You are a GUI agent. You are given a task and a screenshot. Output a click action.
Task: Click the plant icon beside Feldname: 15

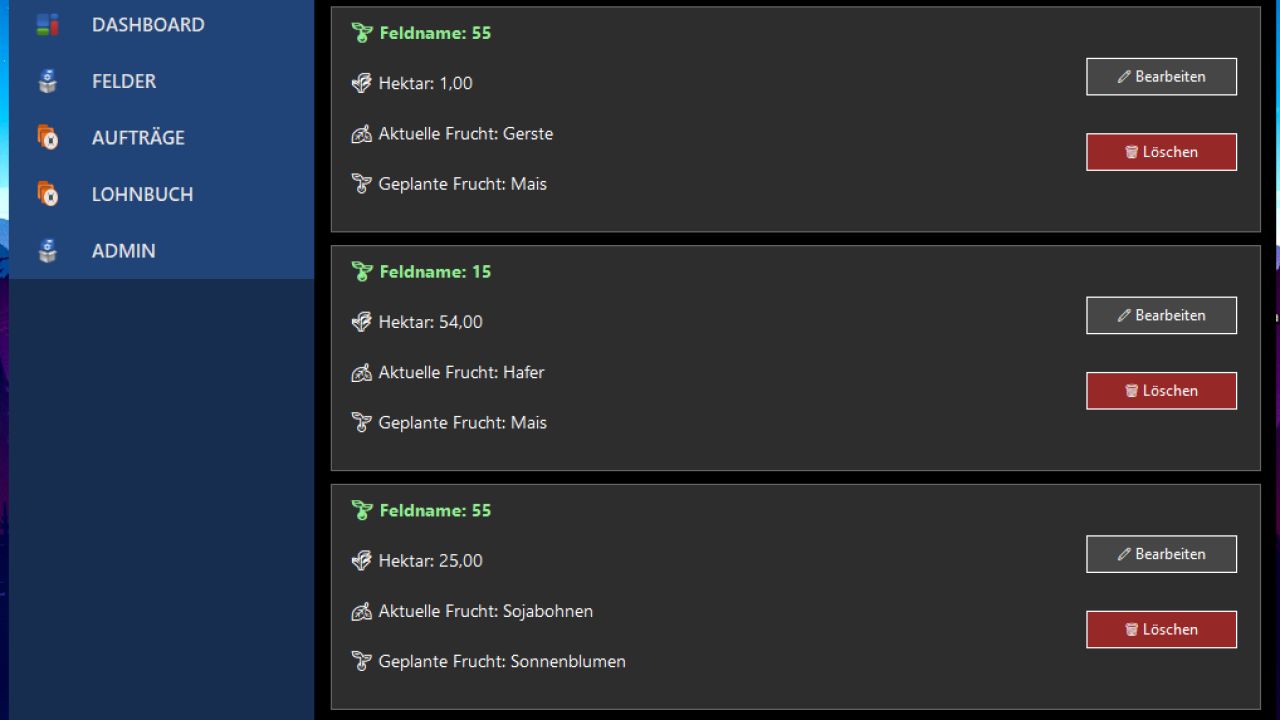(362, 272)
